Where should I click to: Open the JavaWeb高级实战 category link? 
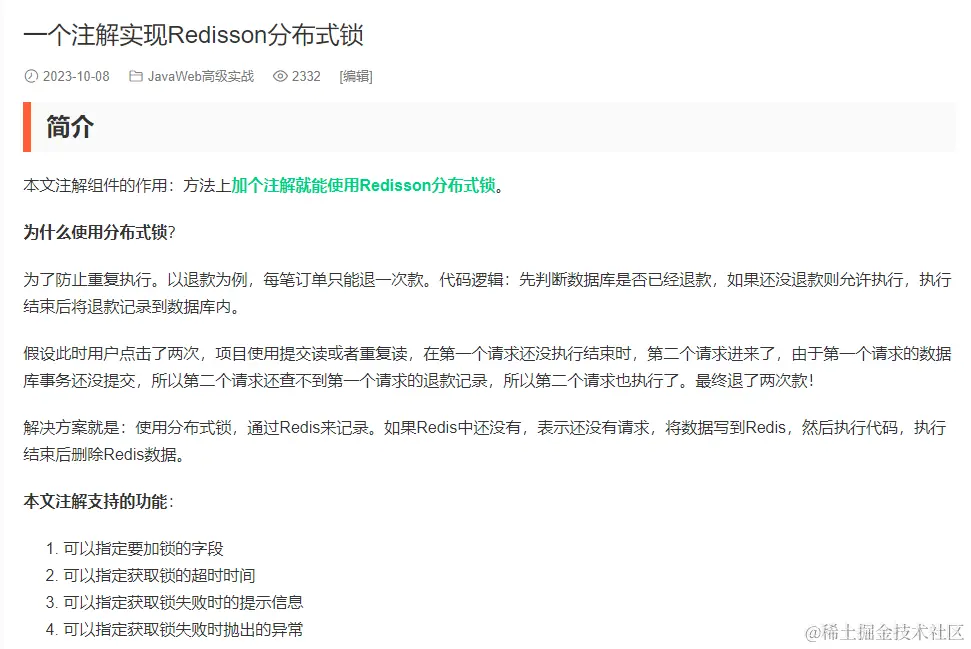(201, 76)
